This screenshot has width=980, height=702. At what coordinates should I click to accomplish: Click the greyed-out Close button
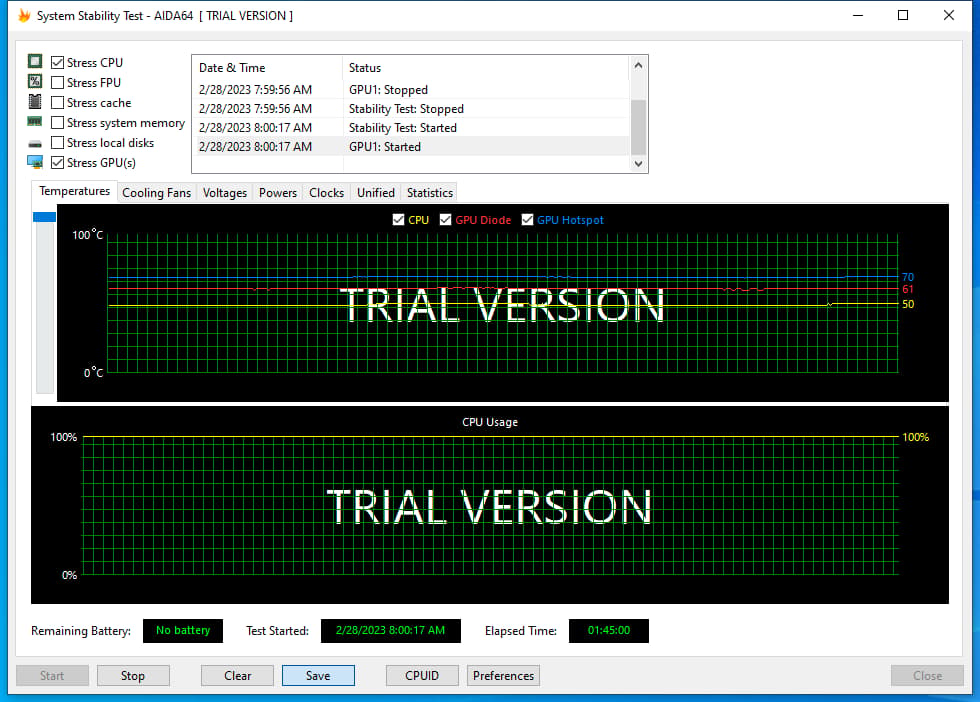[927, 676]
